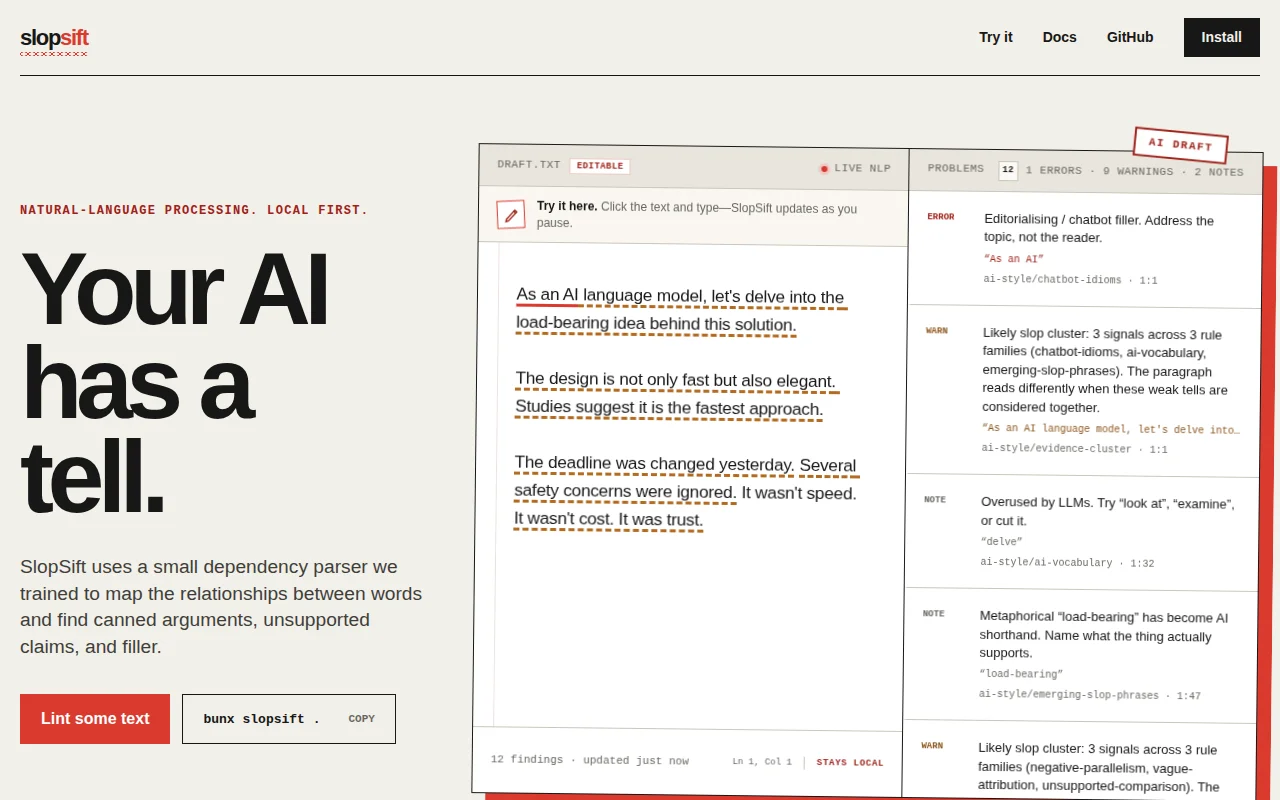The width and height of the screenshot is (1280, 800).
Task: Copy the bunx slopsift command
Action: coord(361,719)
